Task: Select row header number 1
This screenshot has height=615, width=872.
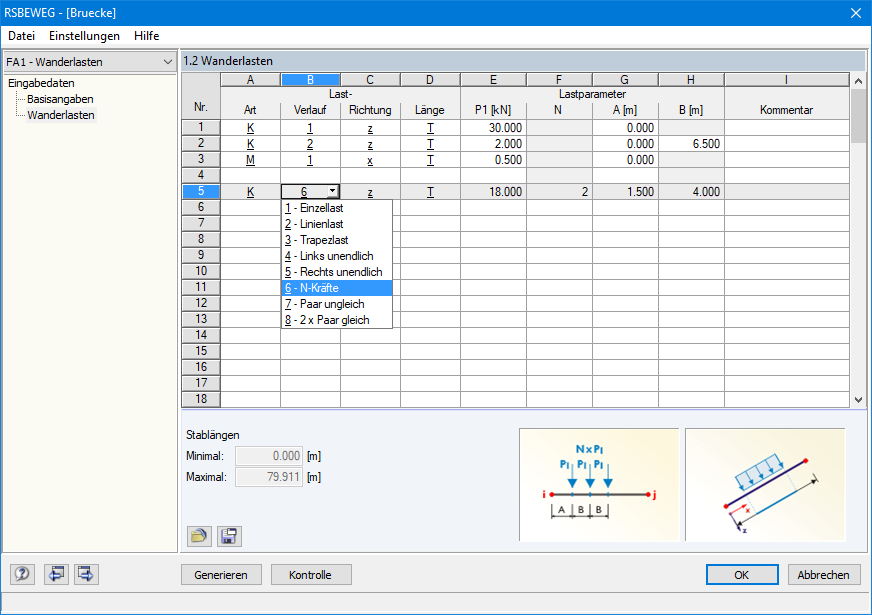Action: [x=201, y=127]
